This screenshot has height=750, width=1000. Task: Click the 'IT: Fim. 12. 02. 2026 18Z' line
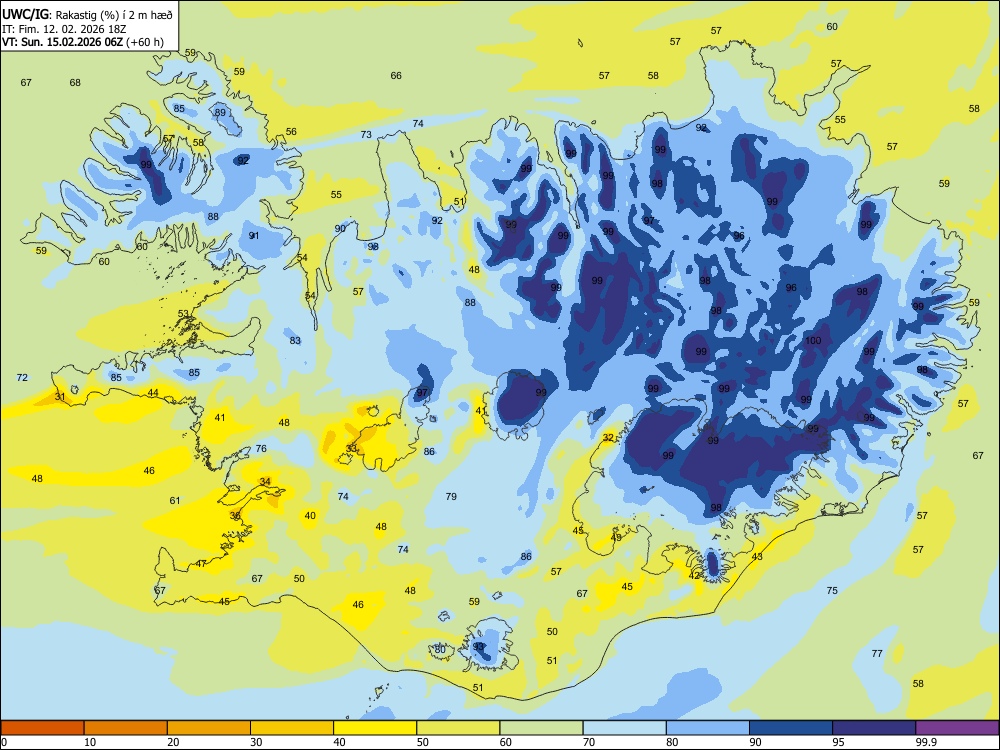pyautogui.click(x=62, y=29)
